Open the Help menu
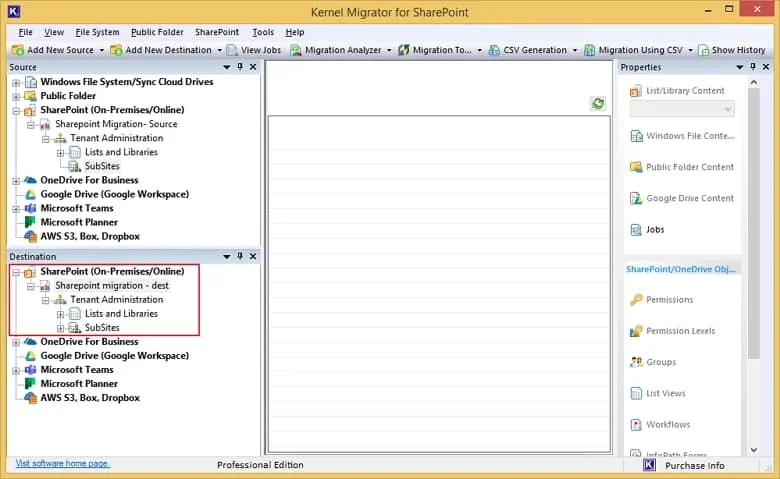 tap(294, 32)
